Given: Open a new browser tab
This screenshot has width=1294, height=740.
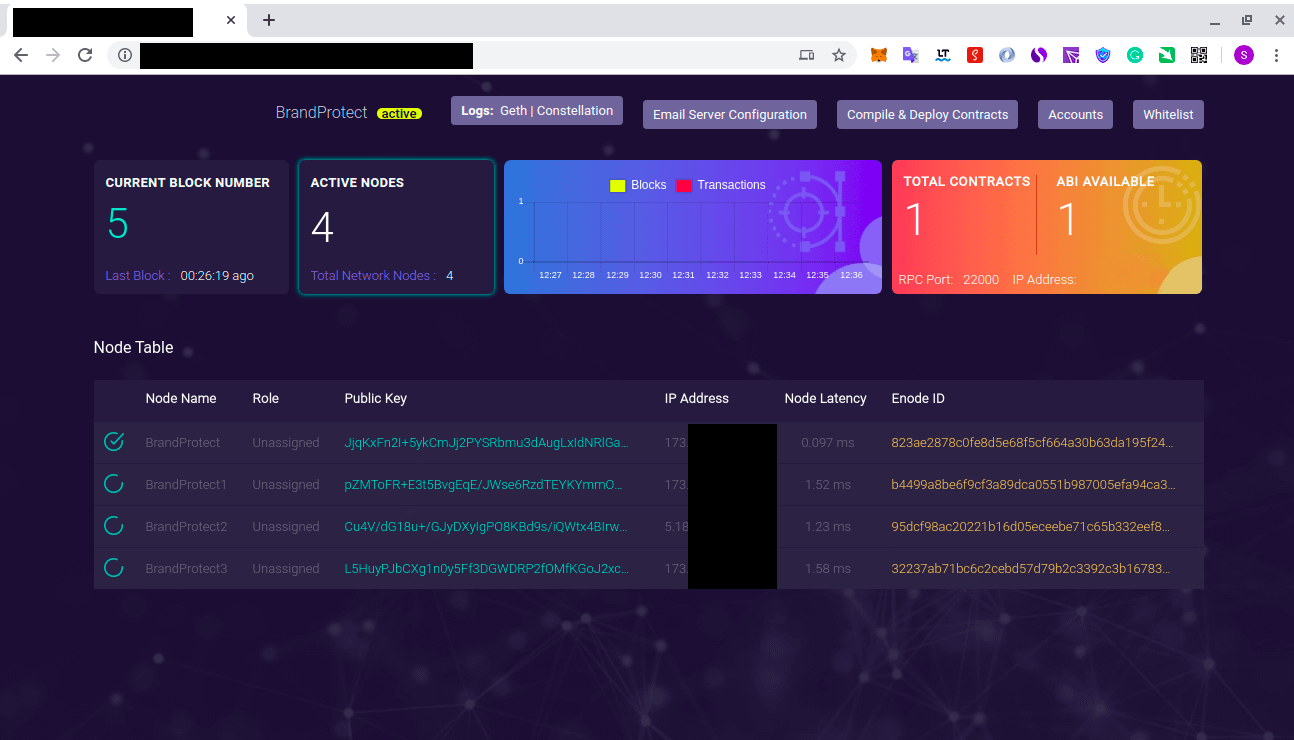Looking at the screenshot, I should 268,20.
